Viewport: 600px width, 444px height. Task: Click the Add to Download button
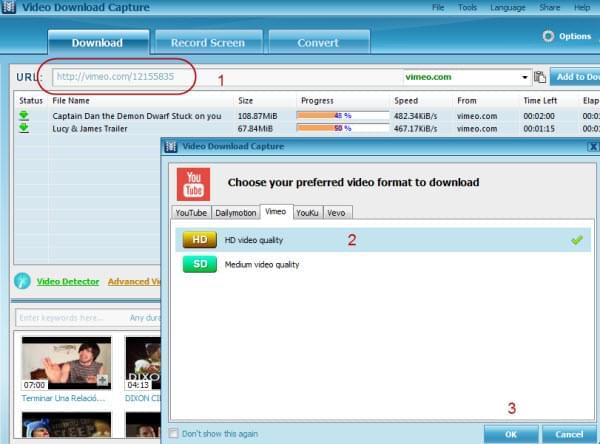pyautogui.click(x=575, y=77)
